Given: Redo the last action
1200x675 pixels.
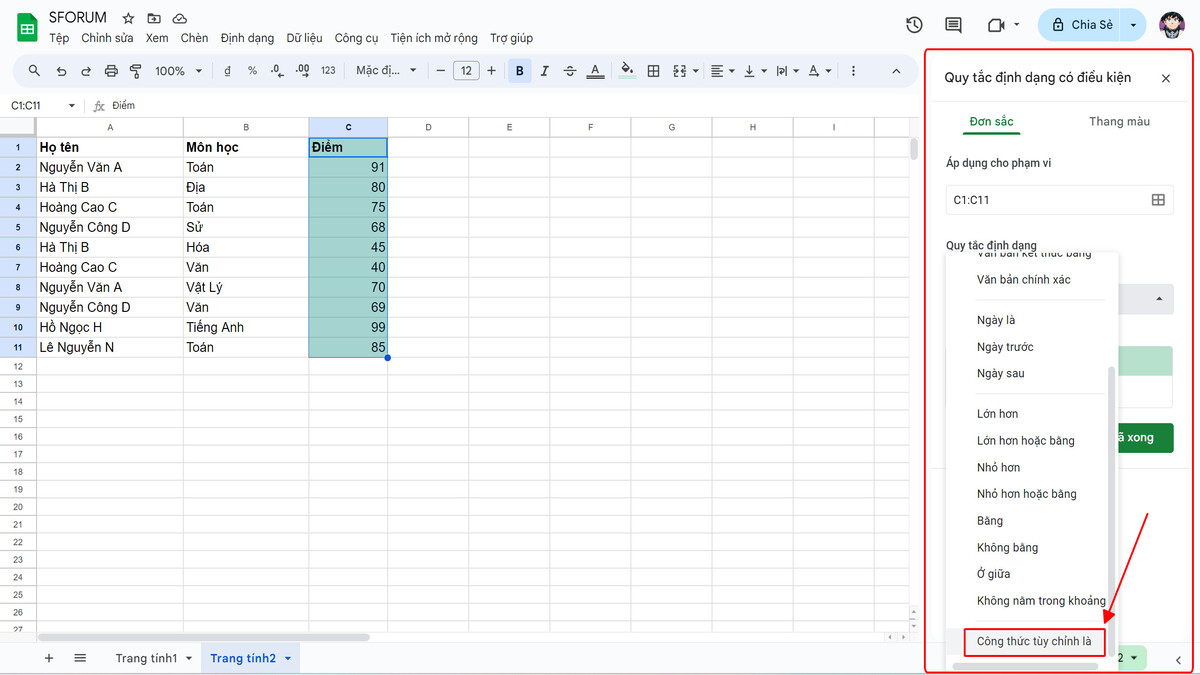Looking at the screenshot, I should [x=86, y=71].
